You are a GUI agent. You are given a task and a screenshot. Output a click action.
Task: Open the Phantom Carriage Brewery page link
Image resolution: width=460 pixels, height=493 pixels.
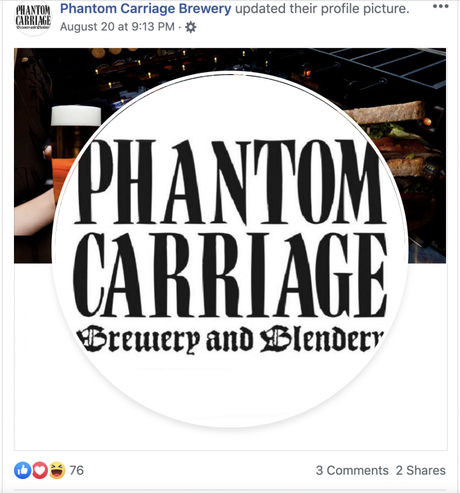click(x=145, y=9)
